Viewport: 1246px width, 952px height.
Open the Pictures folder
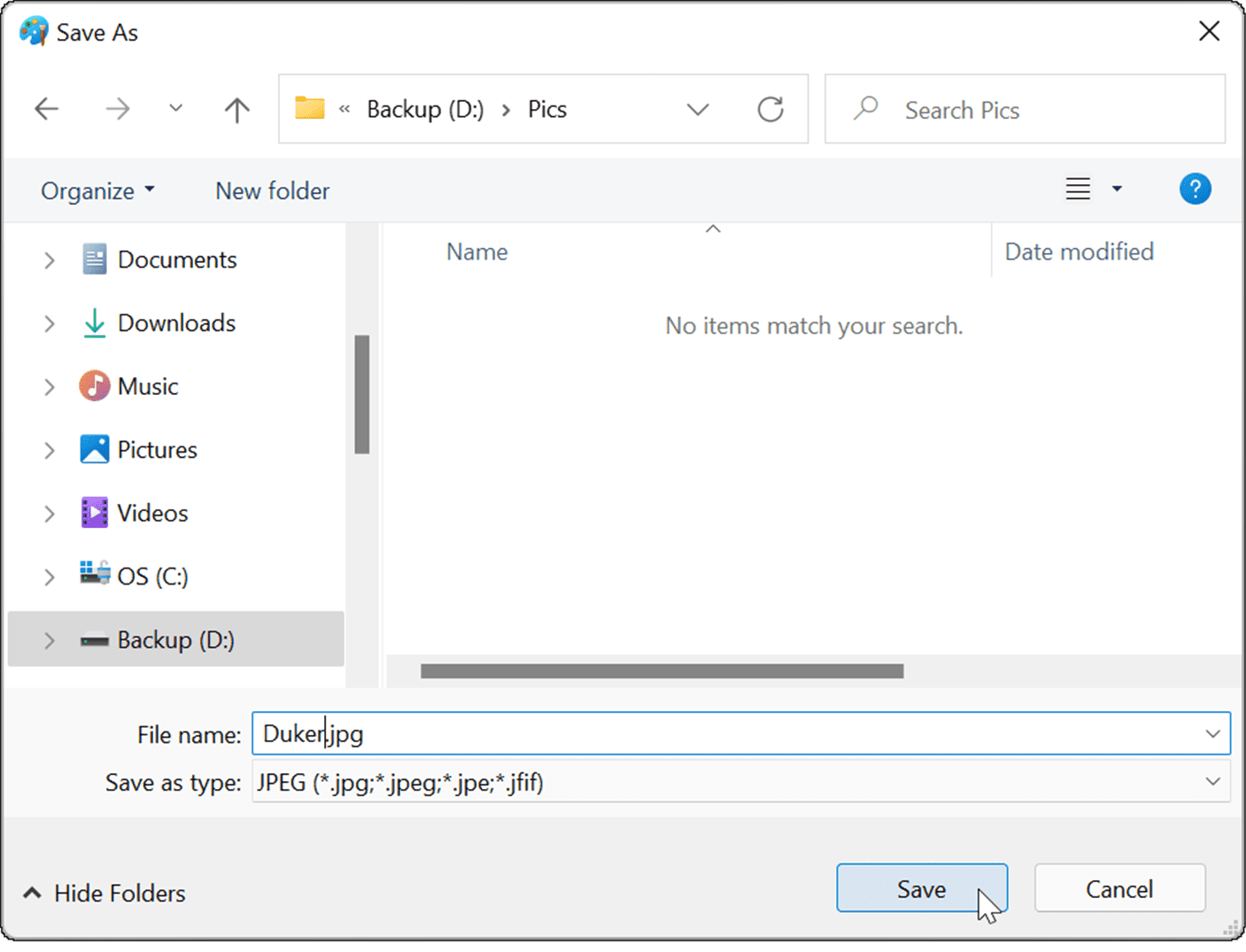tap(157, 449)
